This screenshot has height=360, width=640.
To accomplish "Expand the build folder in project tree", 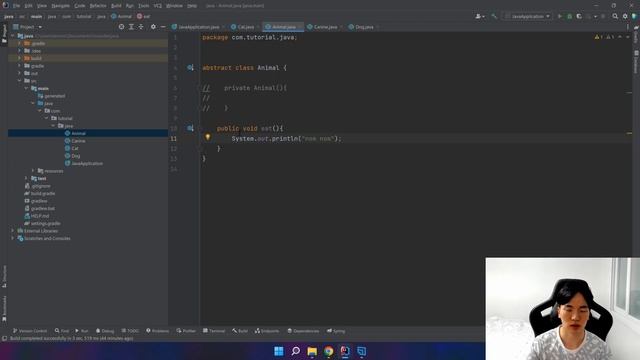I will [x=19, y=58].
